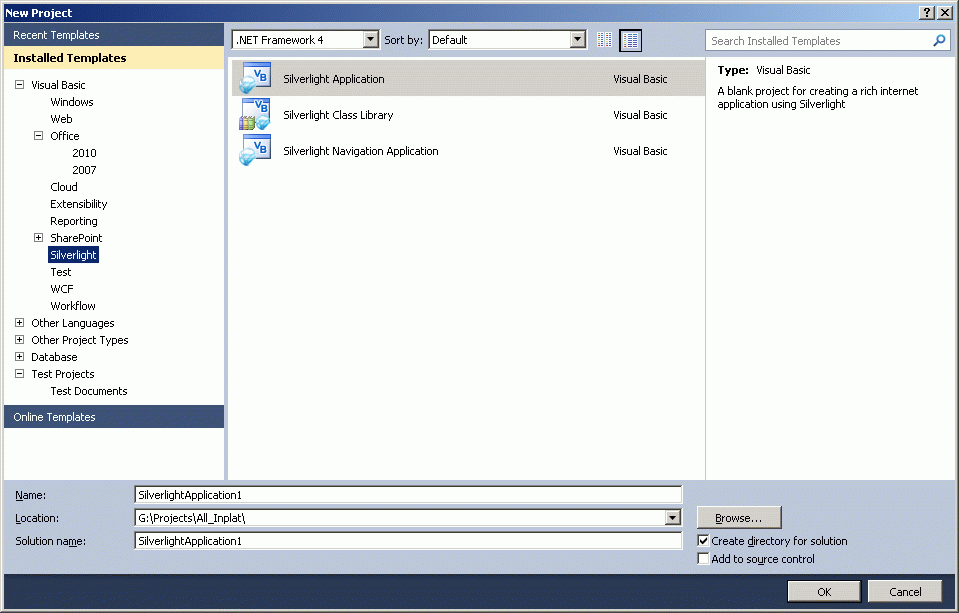The width and height of the screenshot is (959, 613).
Task: Select Web in the template tree
Action: 61,119
